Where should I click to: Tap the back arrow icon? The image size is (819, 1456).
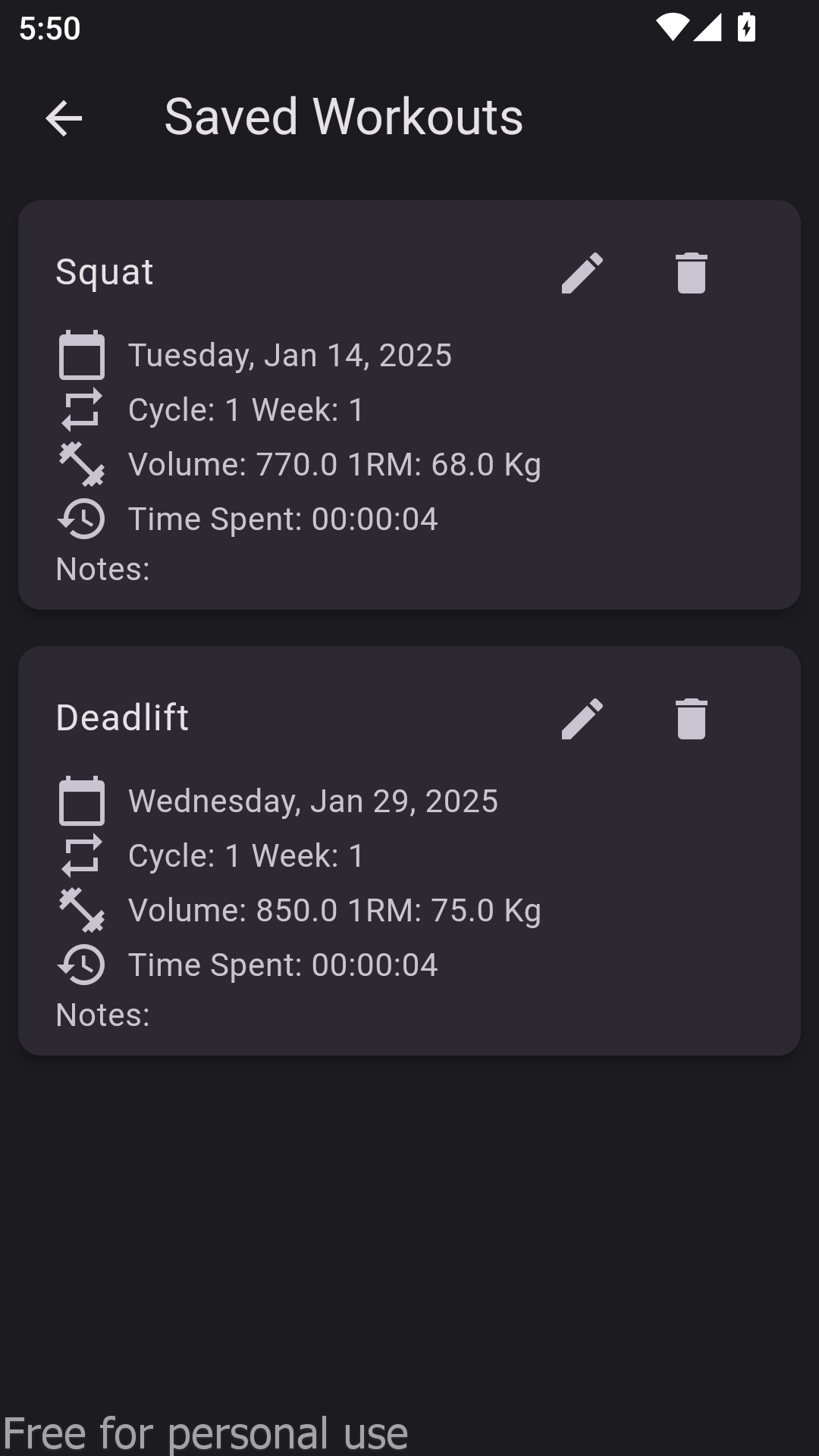click(x=64, y=118)
